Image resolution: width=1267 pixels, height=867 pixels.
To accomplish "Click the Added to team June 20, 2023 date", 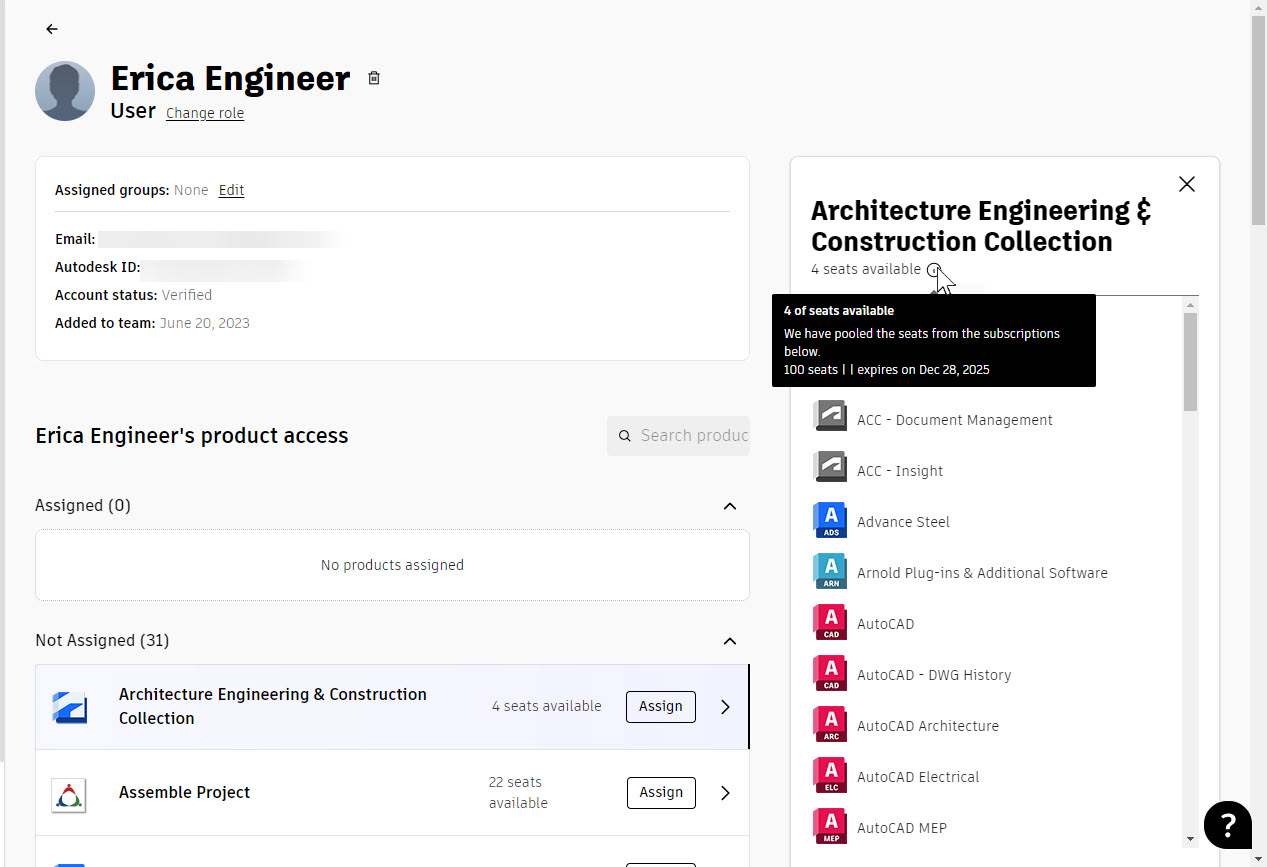I will click(x=205, y=323).
